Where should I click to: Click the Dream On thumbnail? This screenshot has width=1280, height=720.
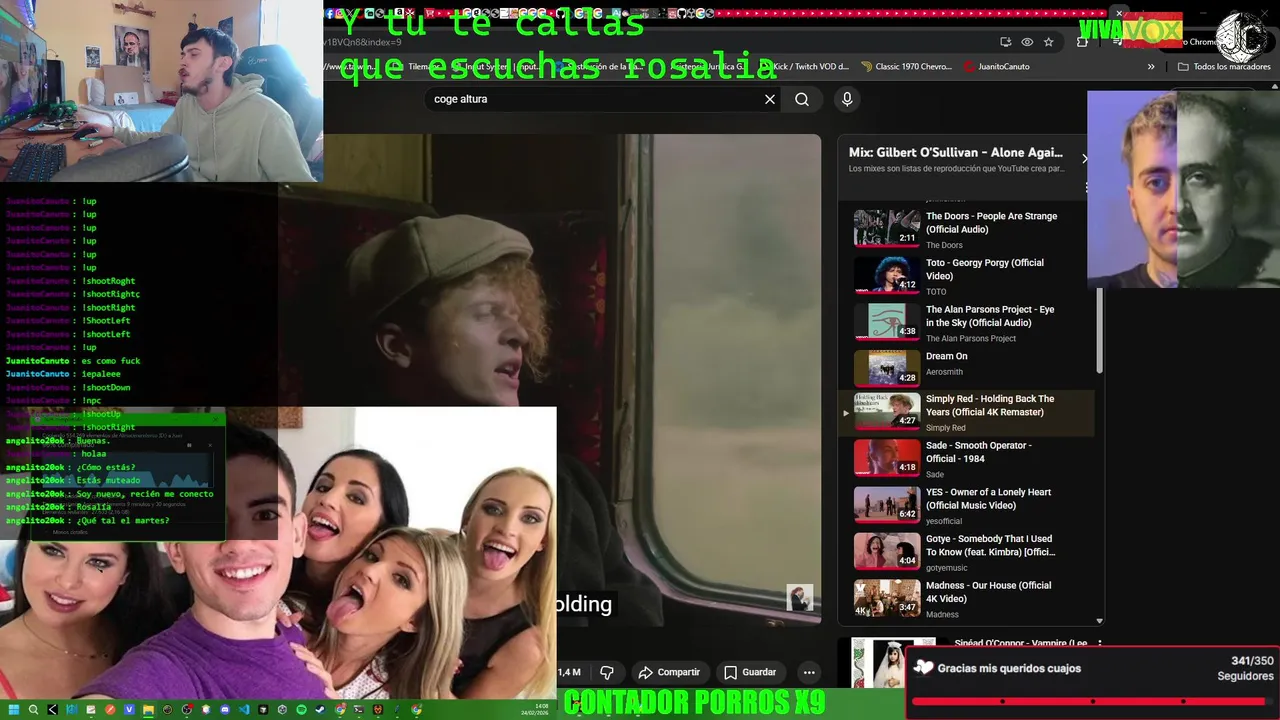tap(887, 367)
